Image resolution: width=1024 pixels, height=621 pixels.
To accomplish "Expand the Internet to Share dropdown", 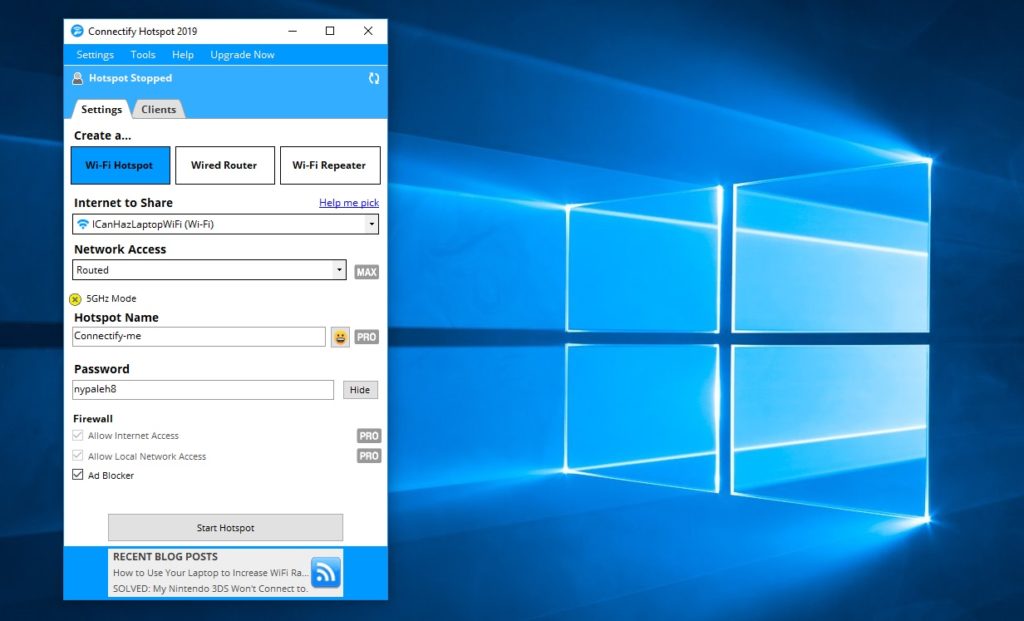I will tap(372, 225).
